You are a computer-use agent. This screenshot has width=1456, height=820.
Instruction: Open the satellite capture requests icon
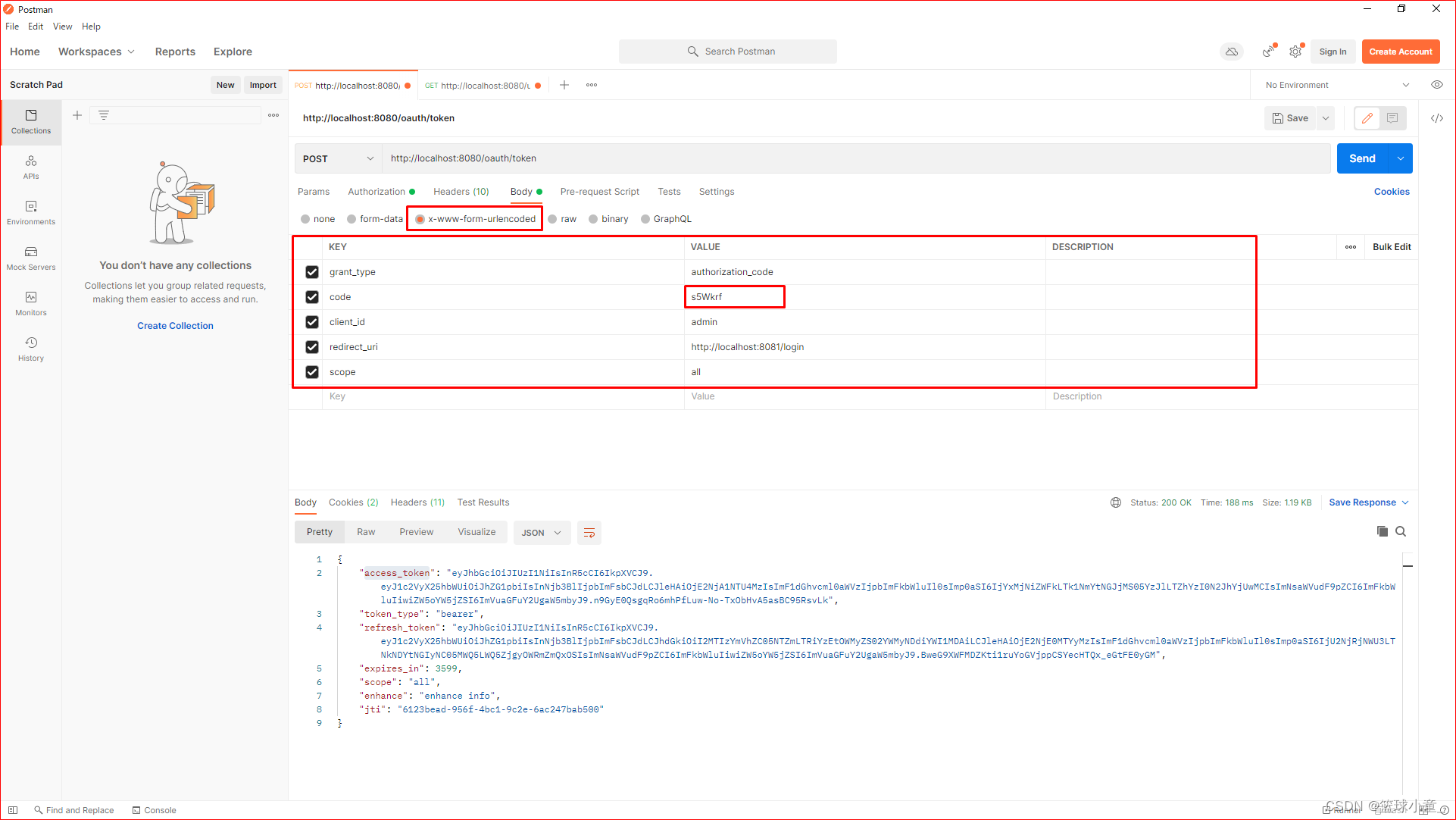(1269, 52)
